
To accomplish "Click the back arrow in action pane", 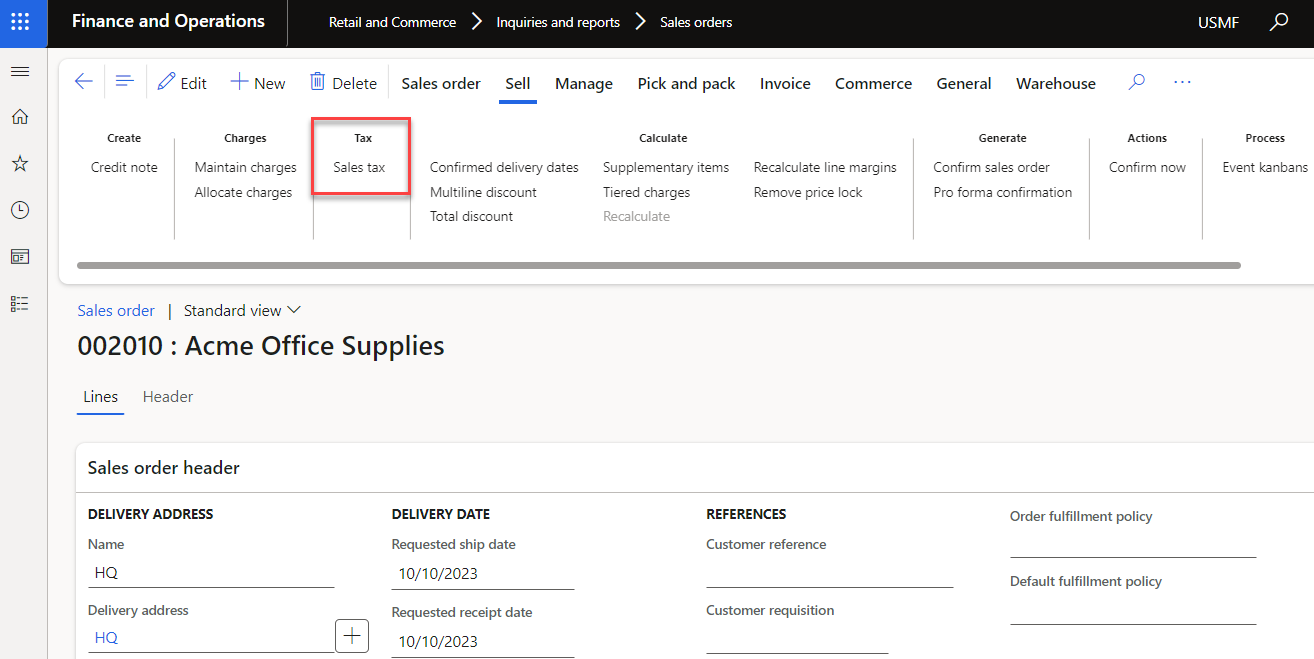I will click(x=84, y=82).
